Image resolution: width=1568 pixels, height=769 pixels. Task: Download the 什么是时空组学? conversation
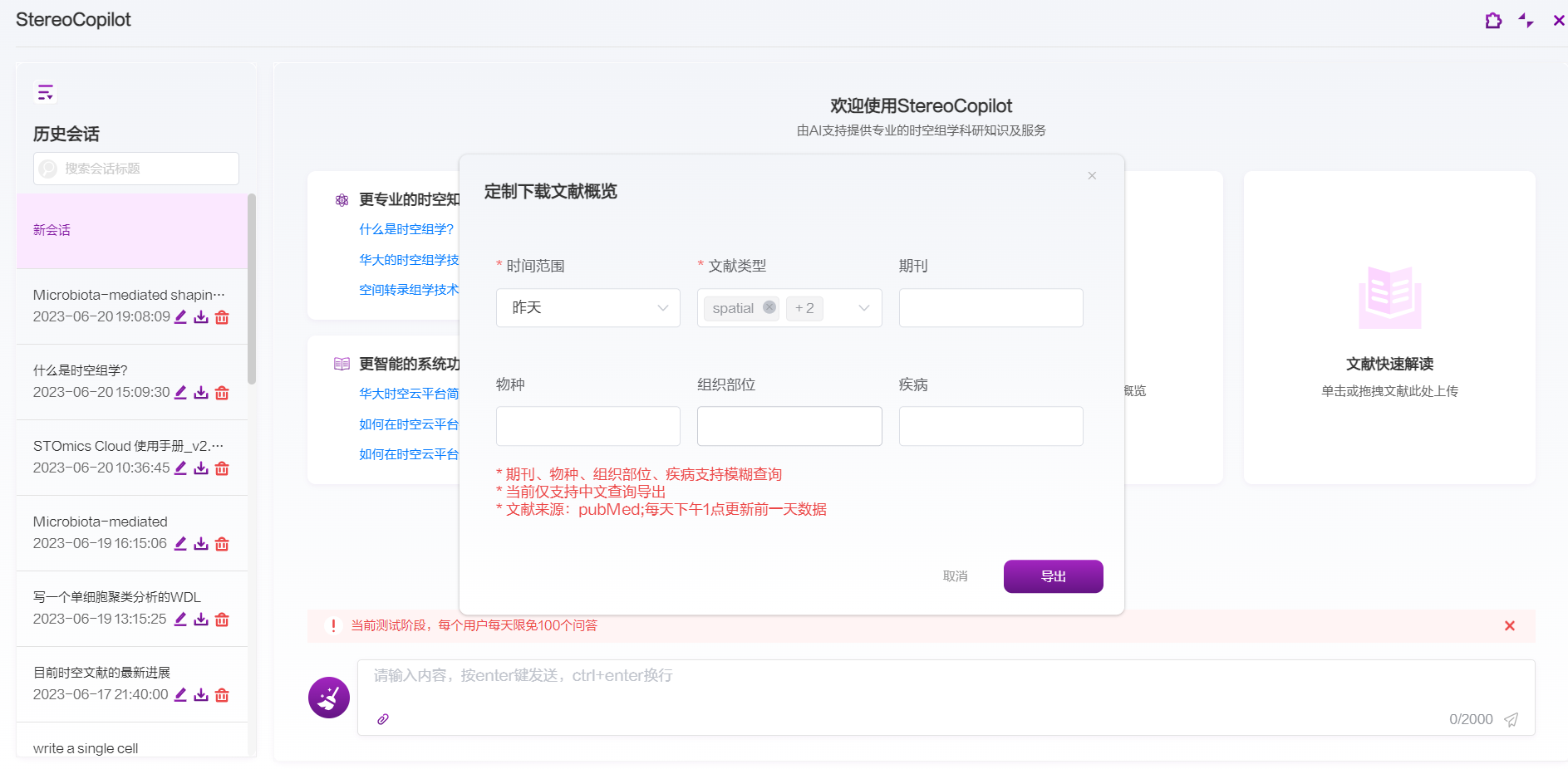coord(201,393)
